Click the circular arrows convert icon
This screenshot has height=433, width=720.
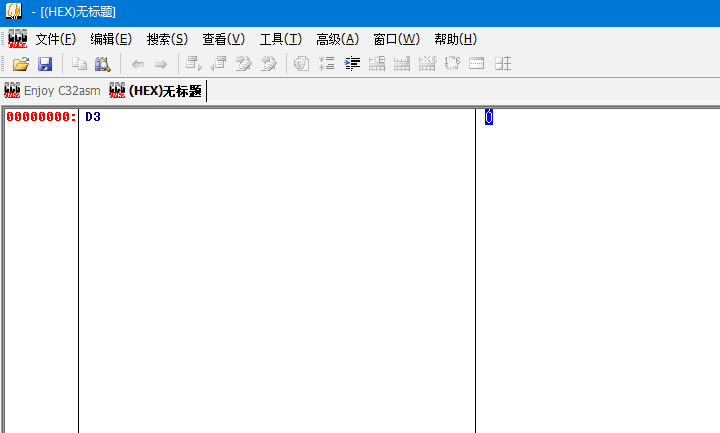click(x=452, y=63)
